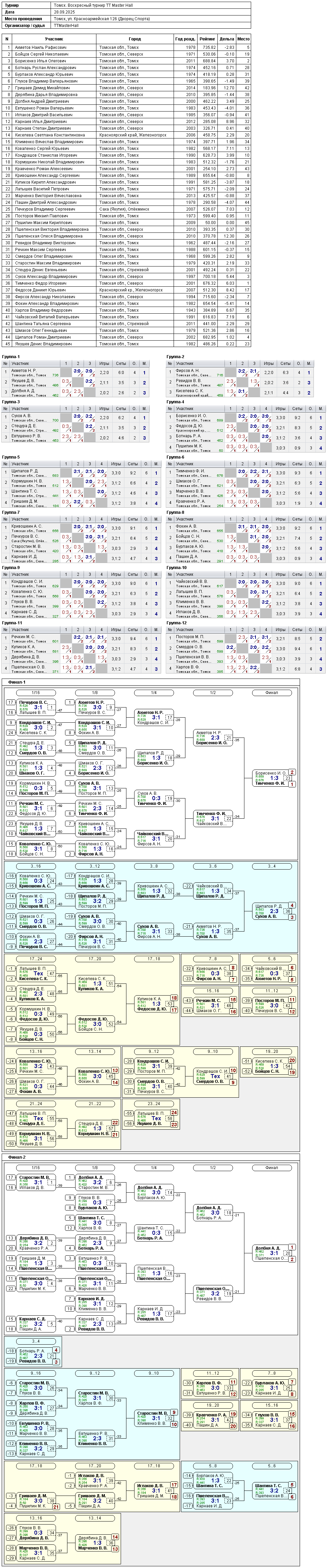Click the Место column header
Viewport: 329px width, 1568px height.
[x=244, y=39]
